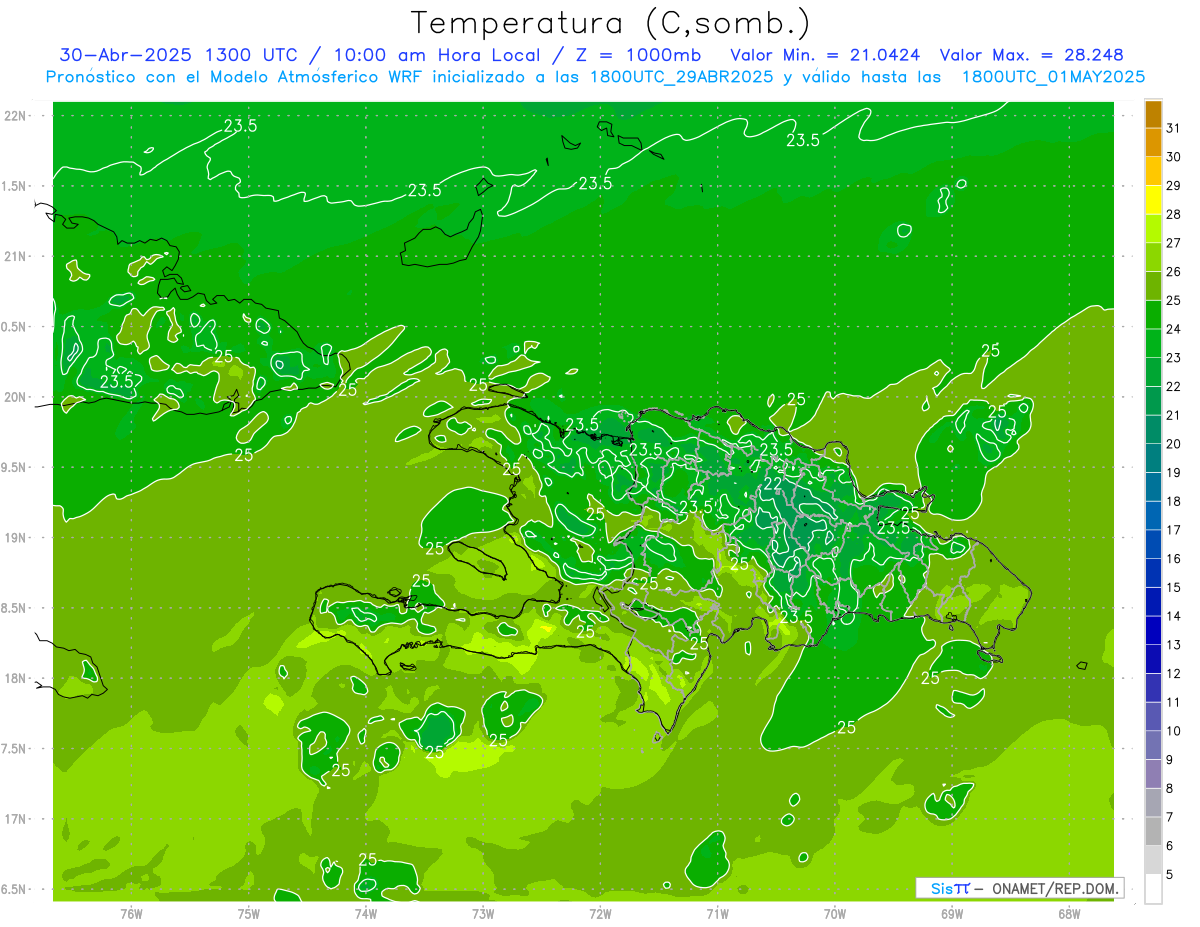Click the '26' label on the color scale

pos(1174,272)
